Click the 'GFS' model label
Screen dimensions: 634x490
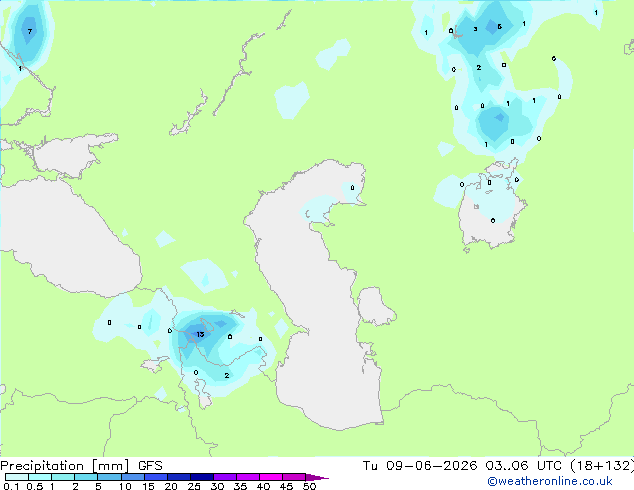[x=150, y=466]
